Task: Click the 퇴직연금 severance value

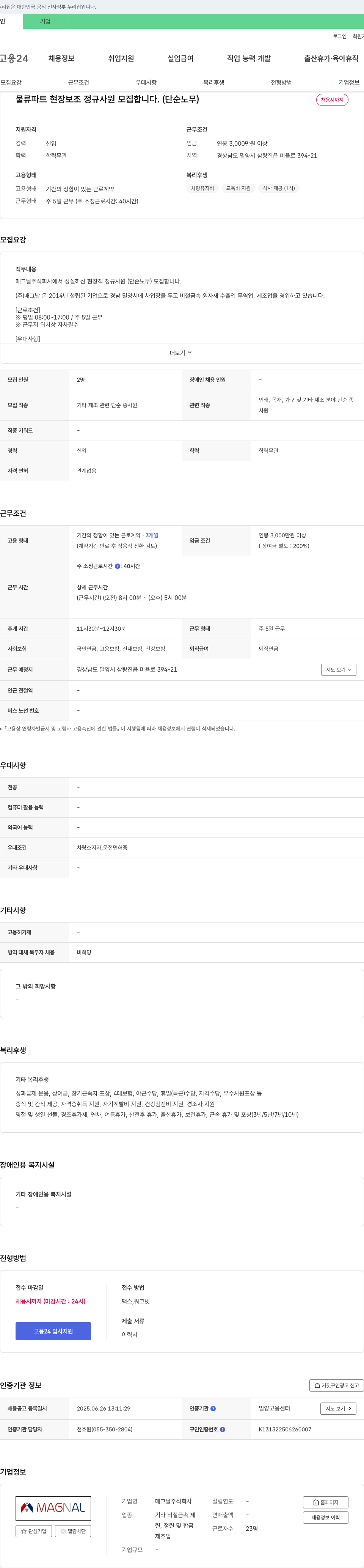Action: point(268,649)
